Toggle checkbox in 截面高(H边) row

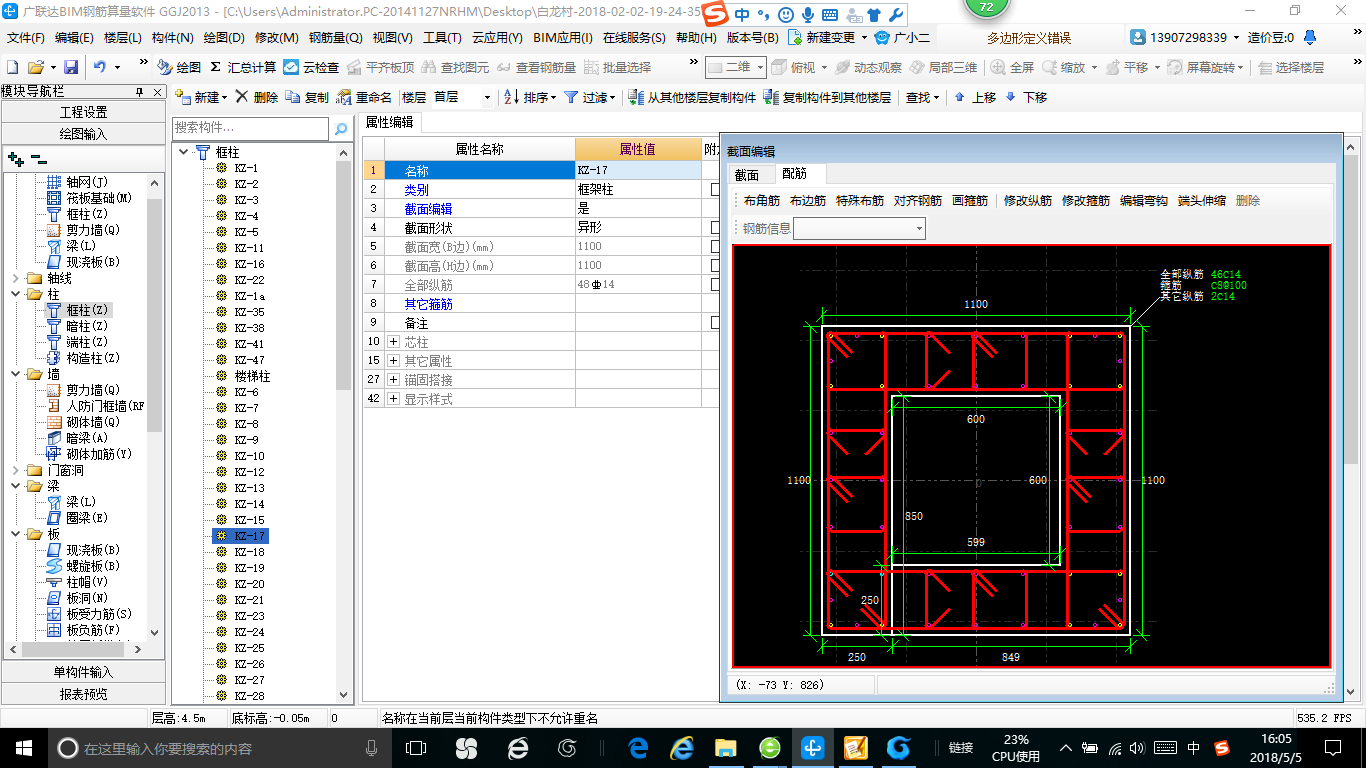click(x=716, y=265)
